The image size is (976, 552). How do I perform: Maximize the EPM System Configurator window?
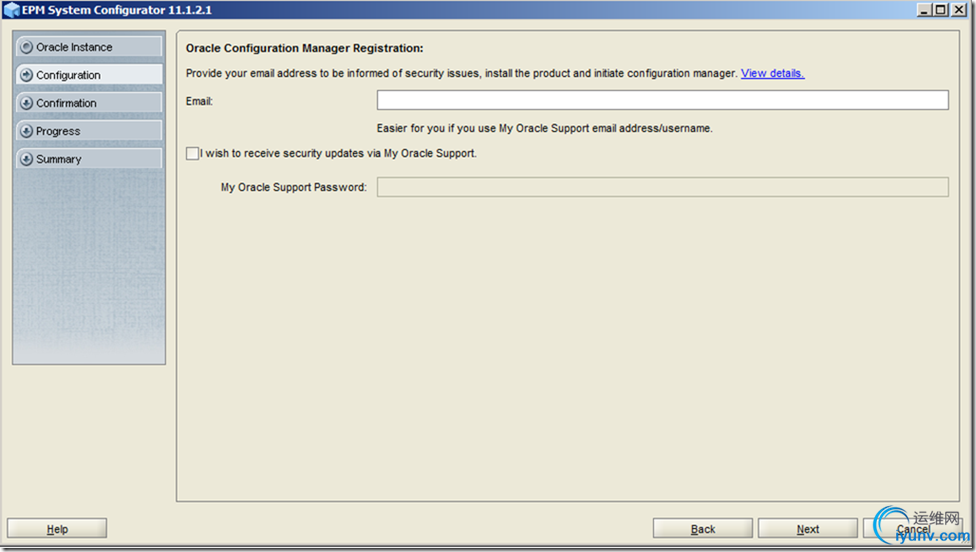pyautogui.click(x=941, y=10)
